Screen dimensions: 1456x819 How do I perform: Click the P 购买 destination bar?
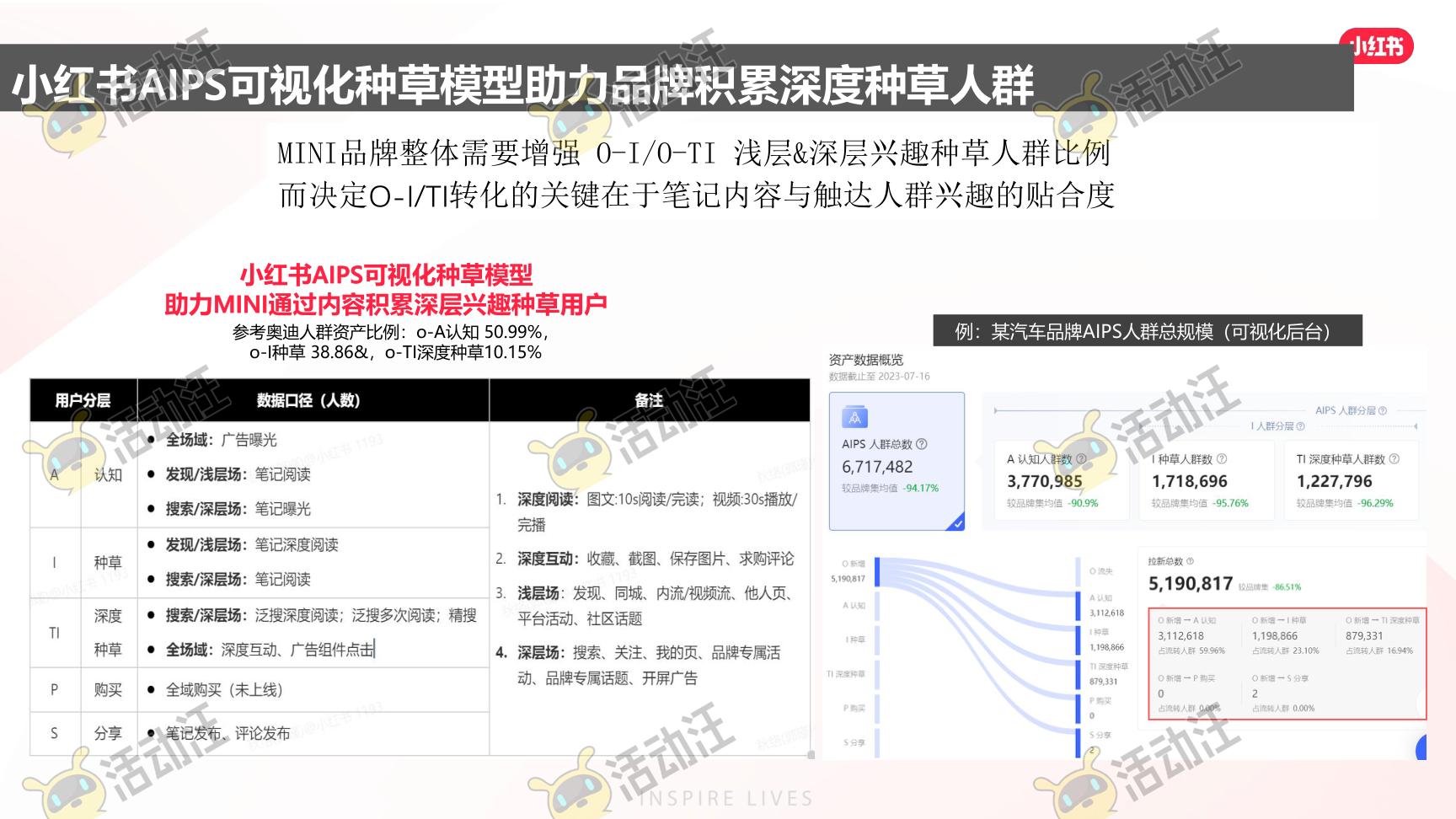coord(1079,708)
